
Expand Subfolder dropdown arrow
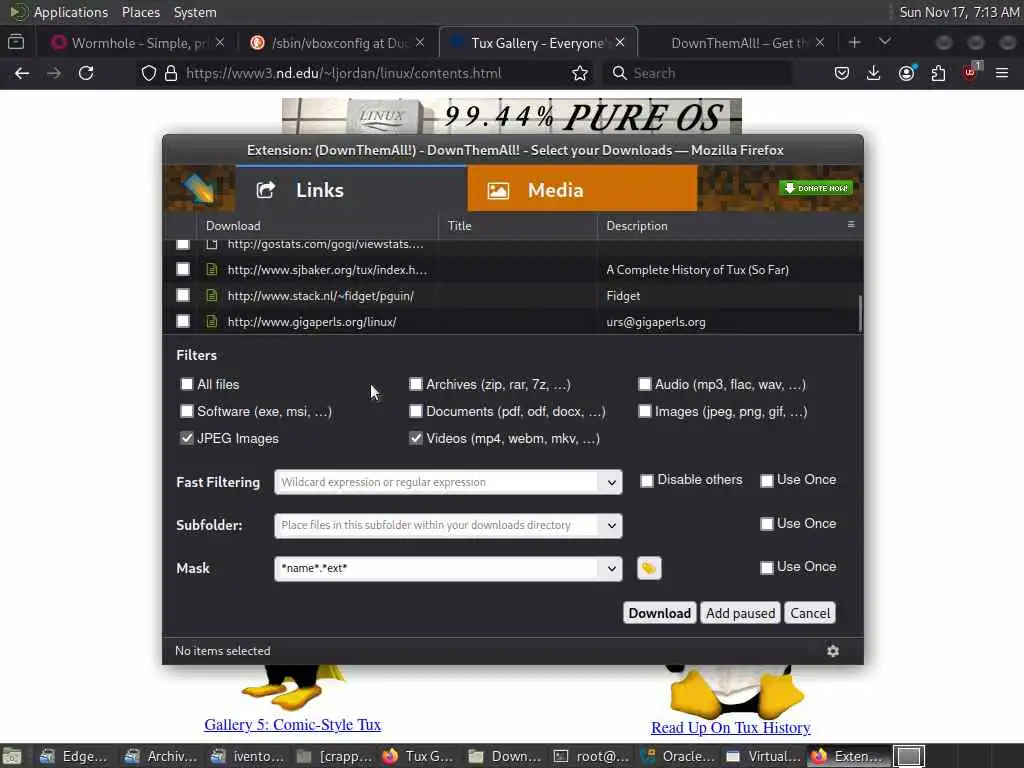click(611, 525)
